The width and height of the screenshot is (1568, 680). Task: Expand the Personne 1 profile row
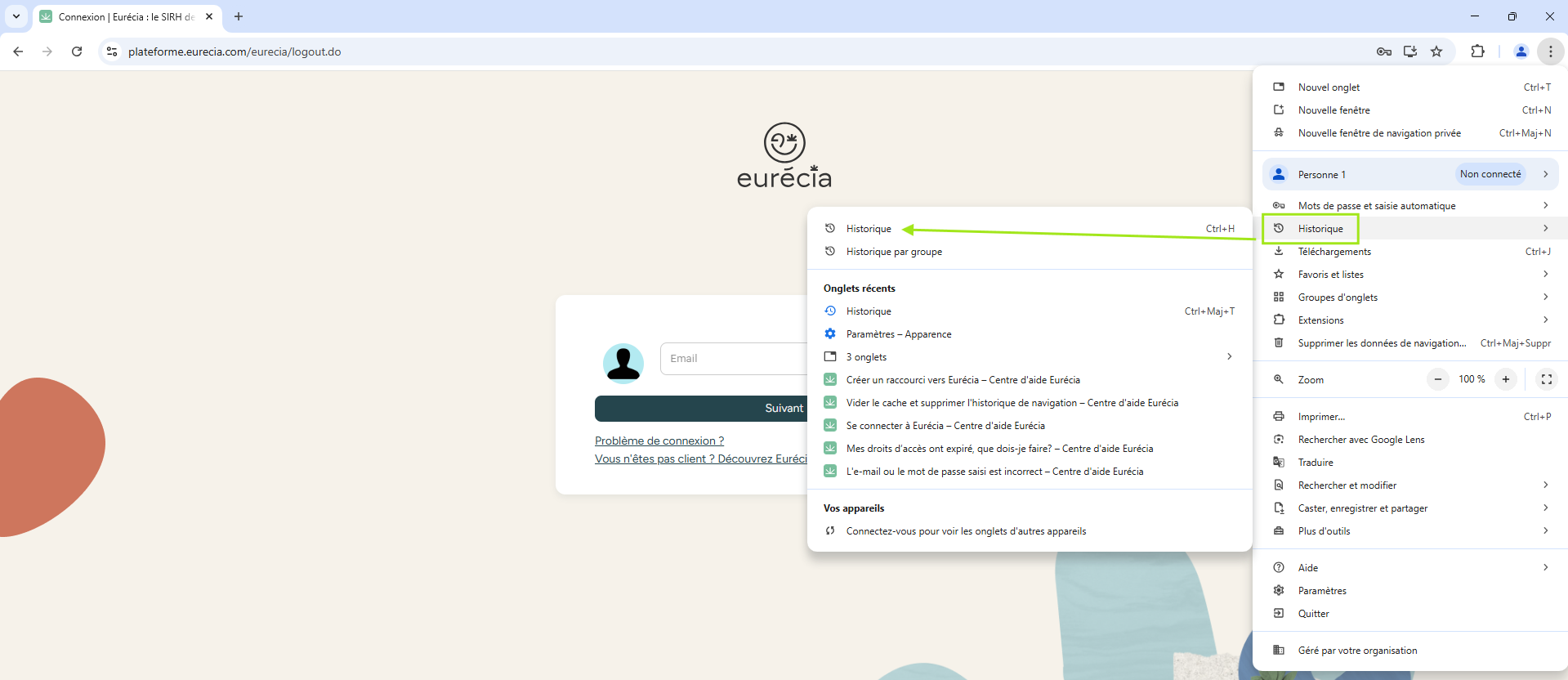pyautogui.click(x=1410, y=174)
